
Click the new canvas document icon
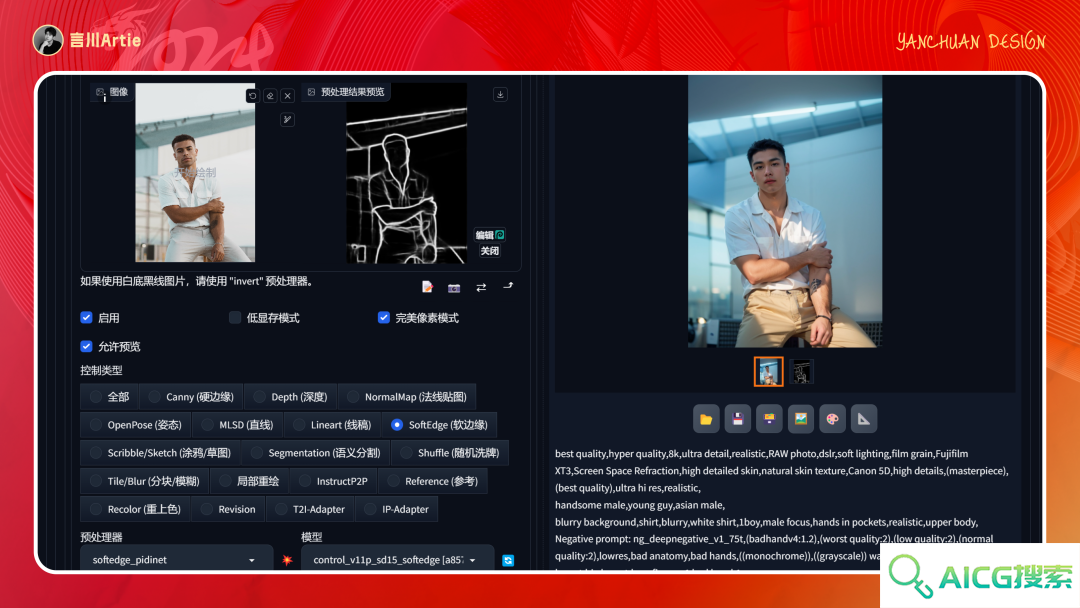[x=427, y=286]
